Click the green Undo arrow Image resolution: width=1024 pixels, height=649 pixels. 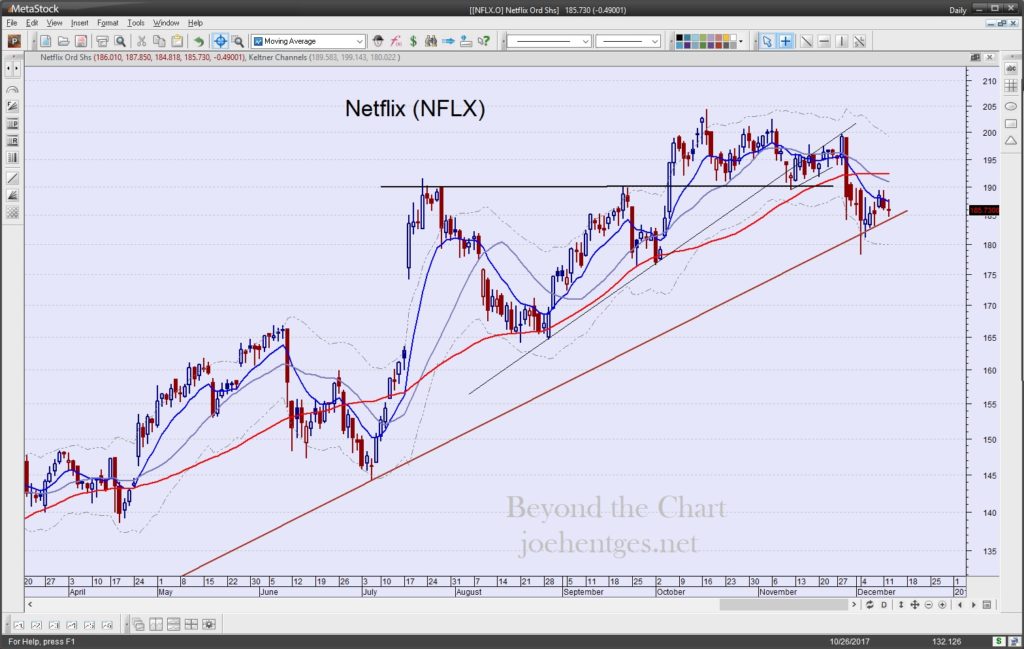pyautogui.click(x=199, y=41)
